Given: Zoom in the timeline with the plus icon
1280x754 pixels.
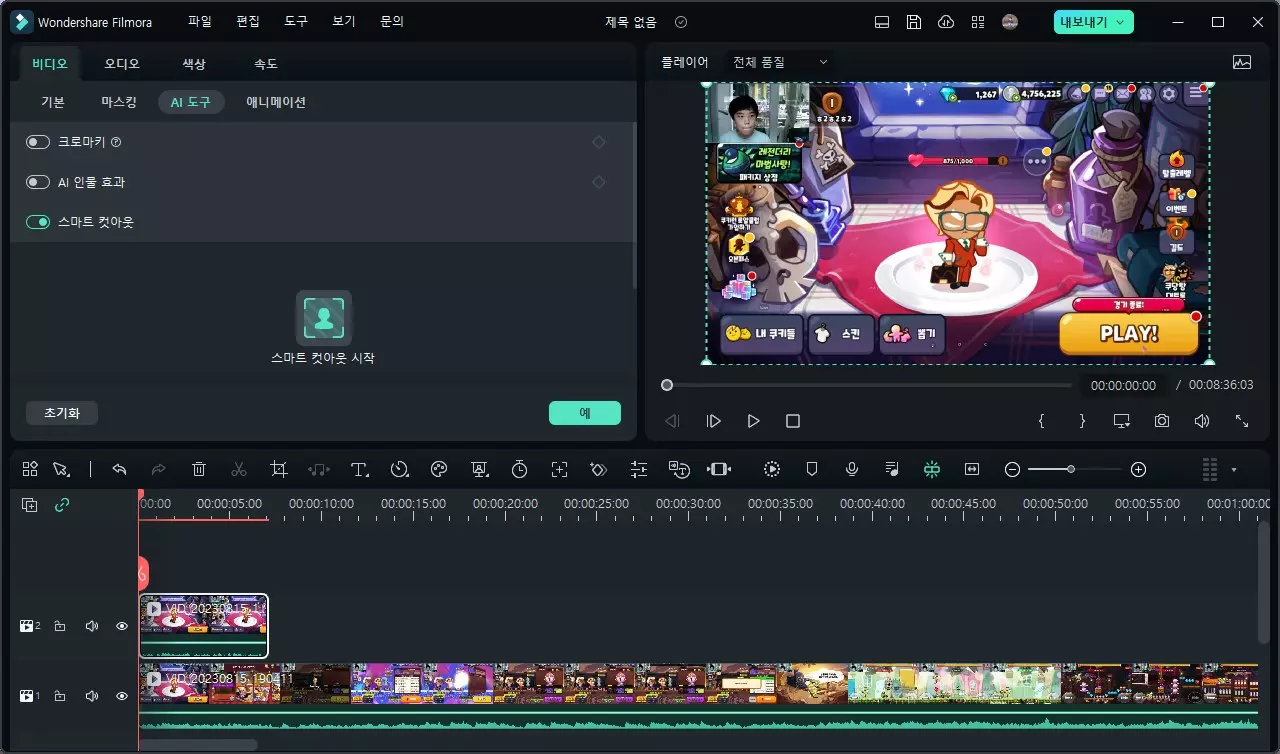Looking at the screenshot, I should tap(1138, 469).
